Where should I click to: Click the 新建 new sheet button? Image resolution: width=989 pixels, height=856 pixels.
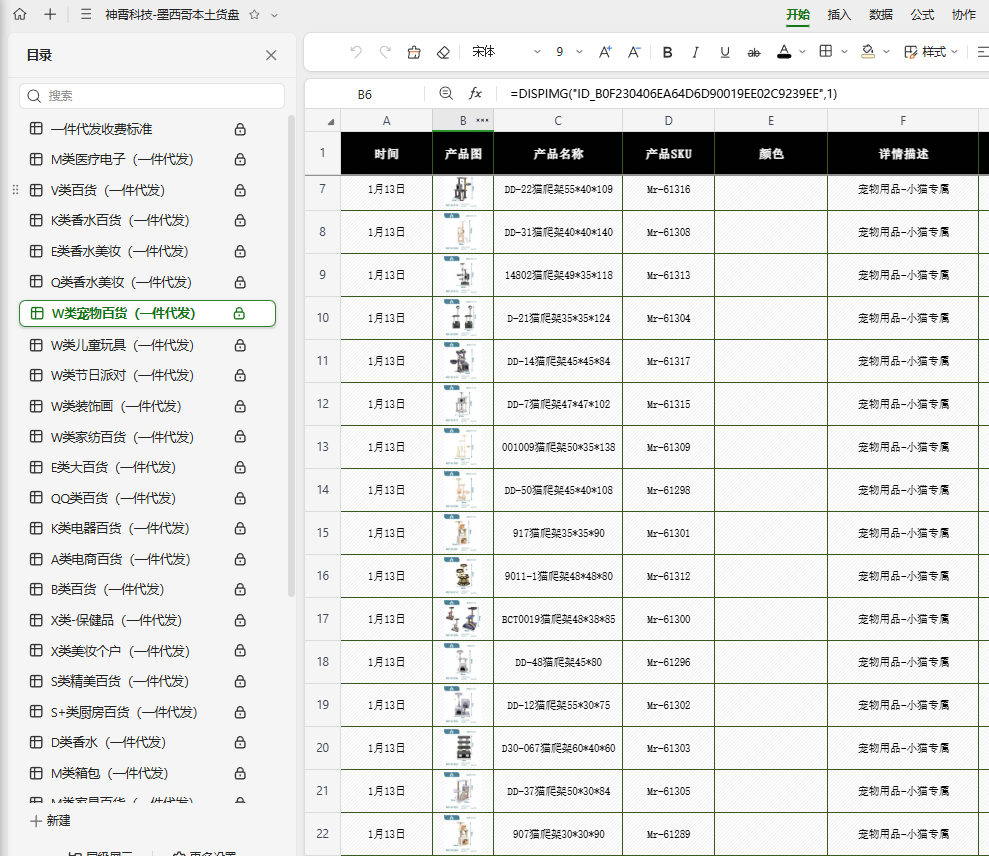tap(50, 821)
